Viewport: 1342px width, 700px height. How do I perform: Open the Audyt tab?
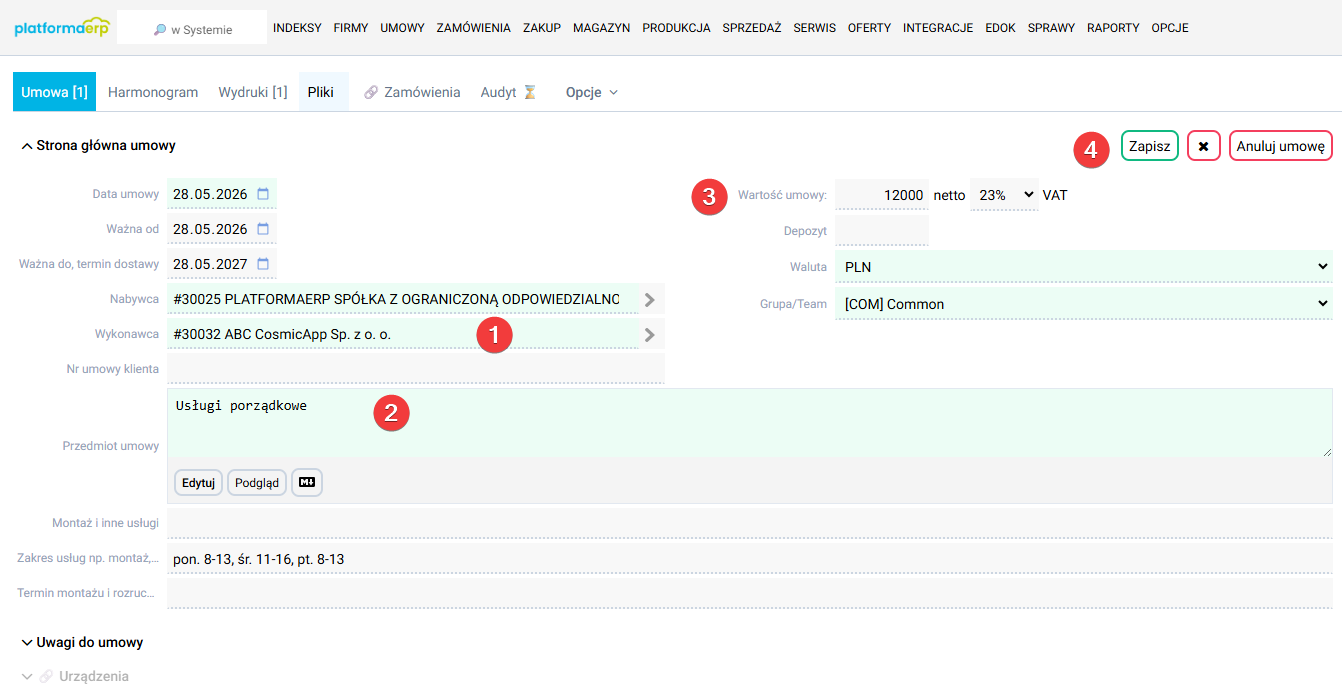point(509,92)
